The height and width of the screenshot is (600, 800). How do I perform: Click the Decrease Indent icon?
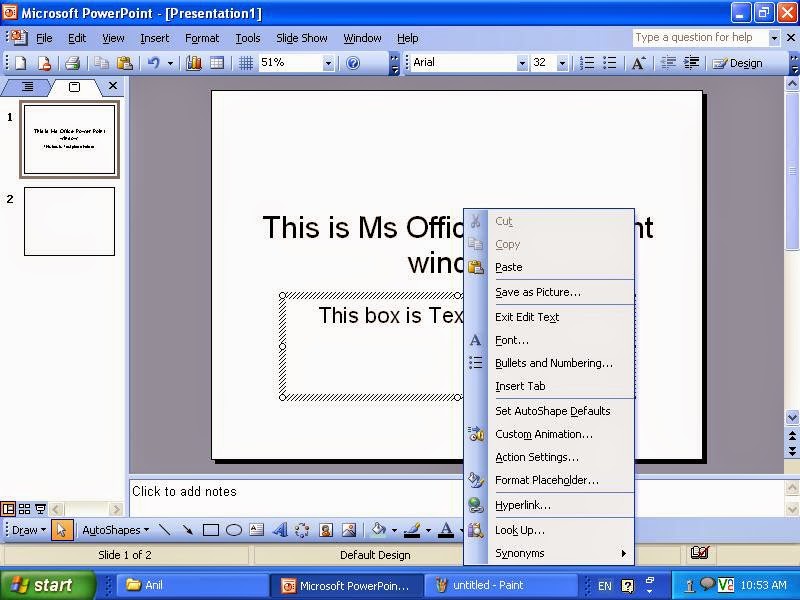(668, 63)
